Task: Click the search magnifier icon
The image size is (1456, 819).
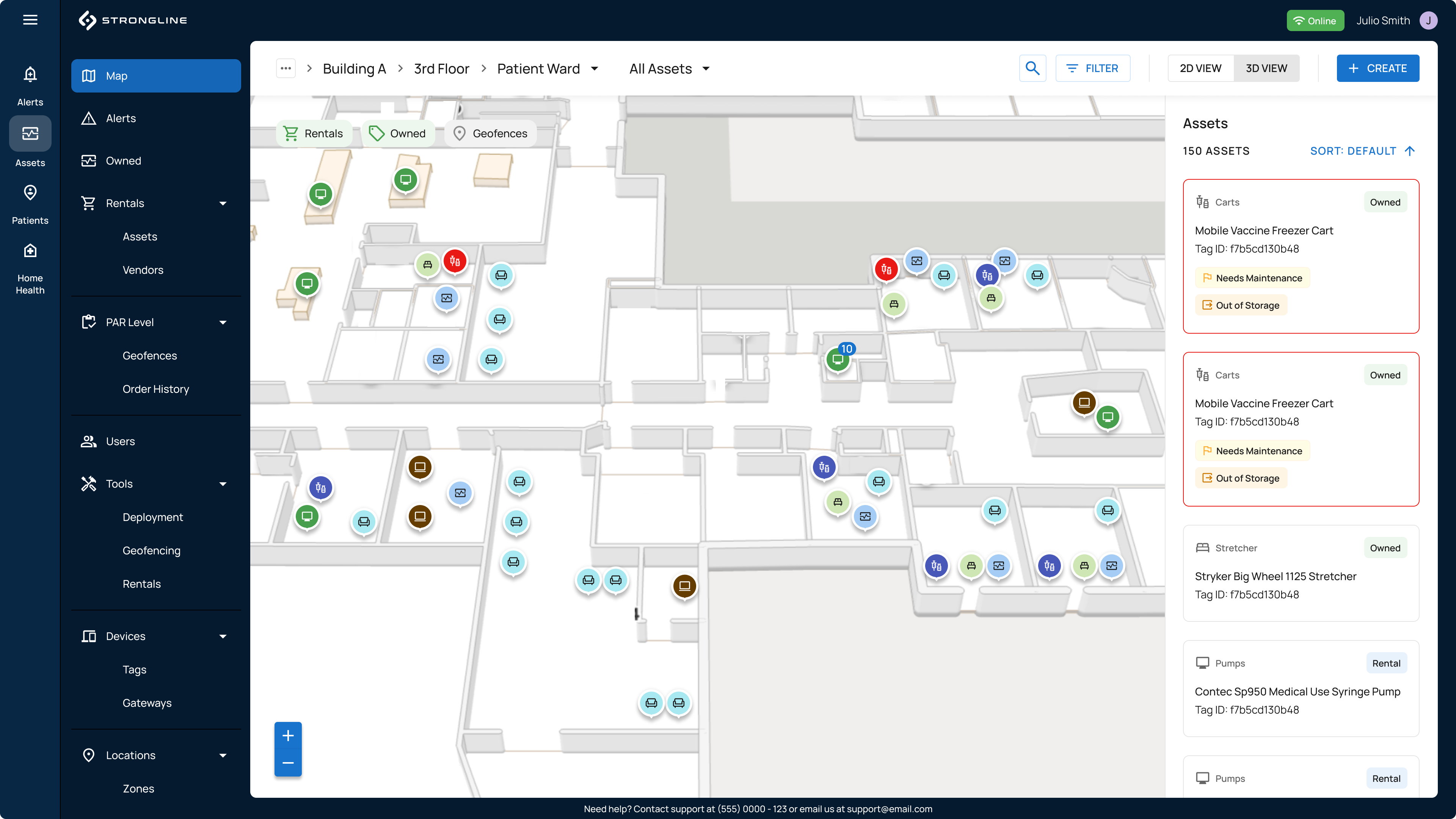Action: [x=1032, y=68]
